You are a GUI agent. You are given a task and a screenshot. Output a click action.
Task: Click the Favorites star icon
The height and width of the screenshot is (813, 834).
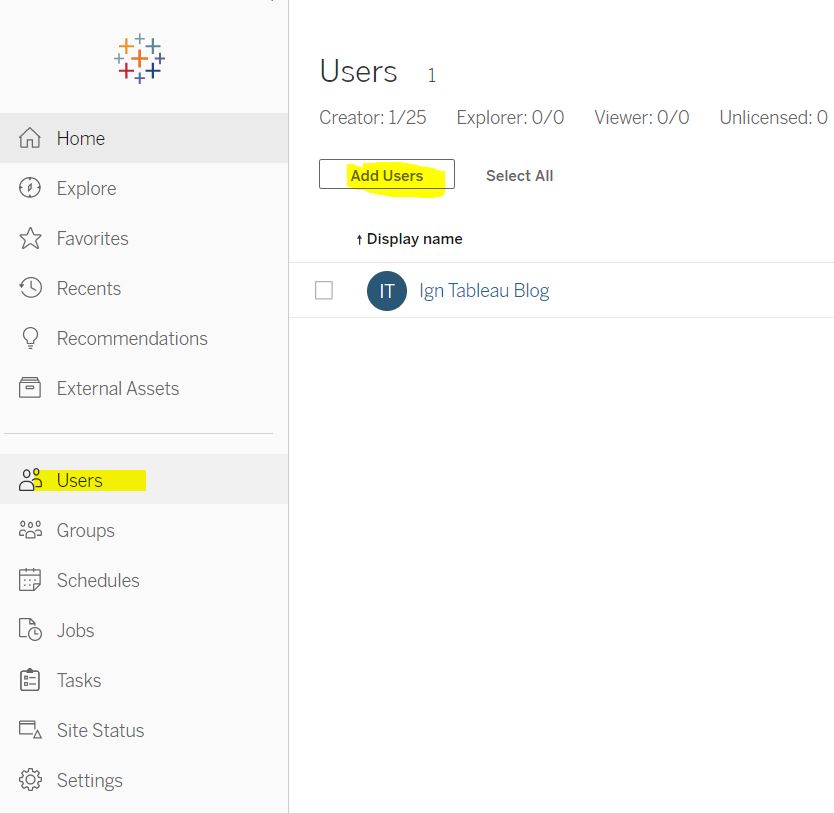click(x=31, y=239)
